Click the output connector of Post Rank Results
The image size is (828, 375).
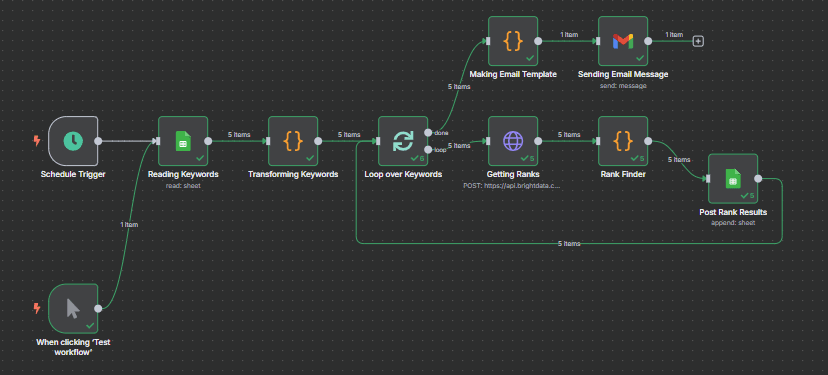[x=758, y=179]
